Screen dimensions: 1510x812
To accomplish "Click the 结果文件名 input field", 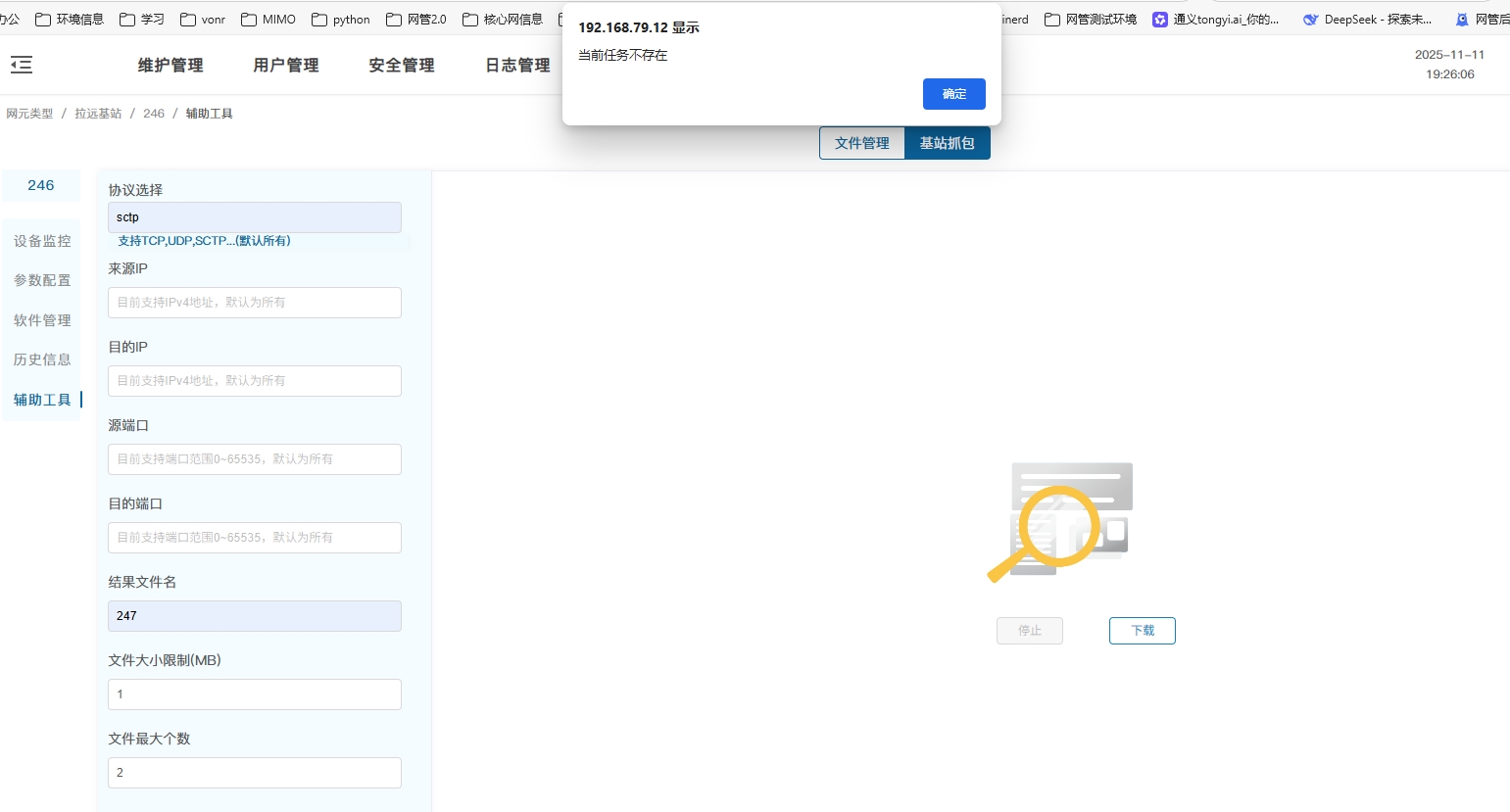I will tap(255, 616).
